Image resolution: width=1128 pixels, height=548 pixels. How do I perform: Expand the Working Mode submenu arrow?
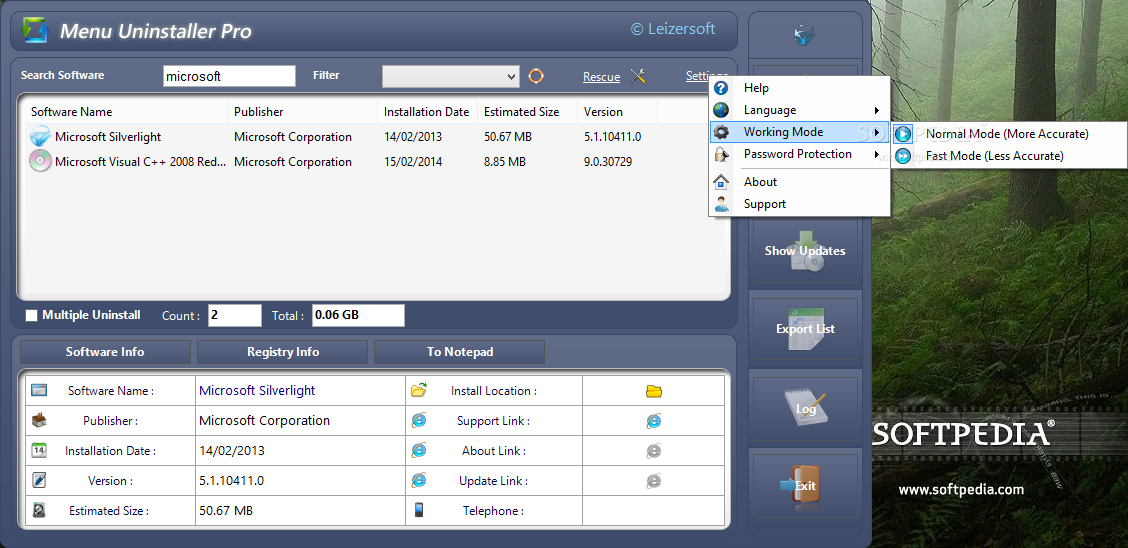(x=876, y=132)
